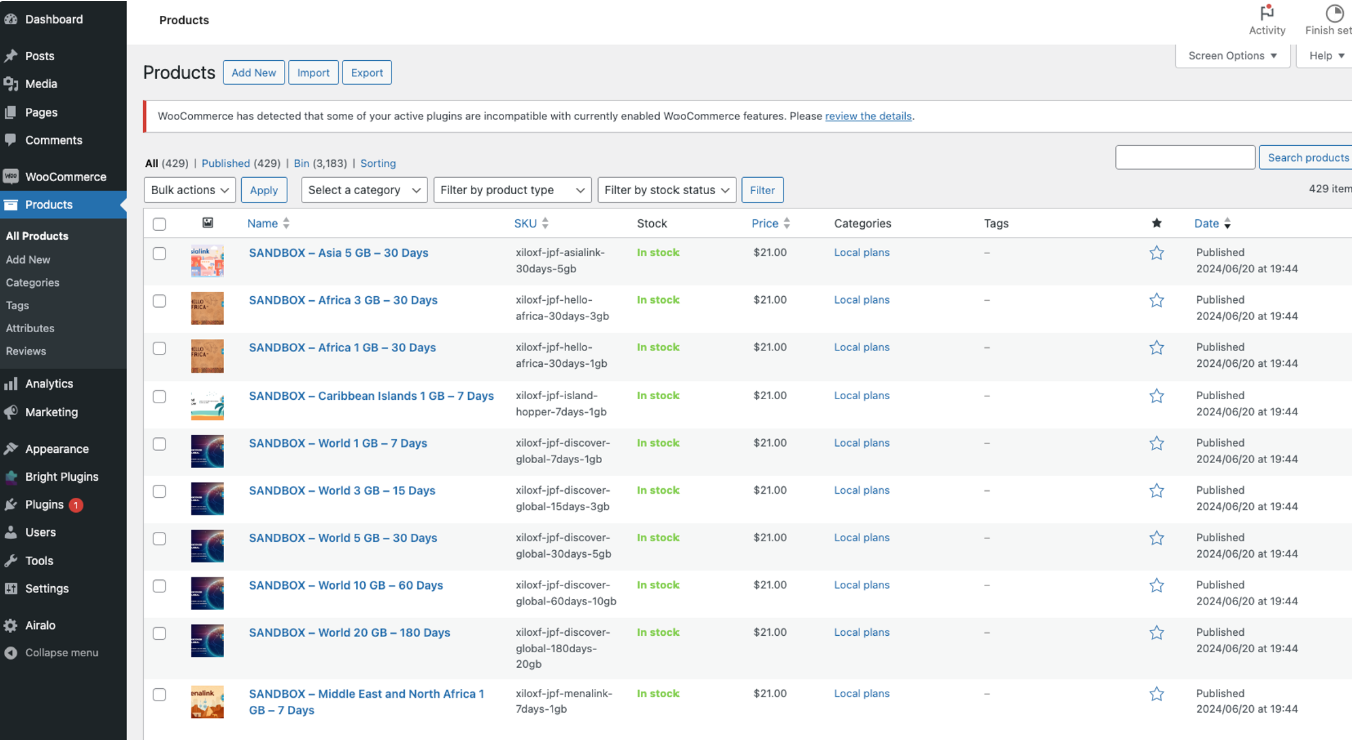Check the World 3 GB row checkbox
Screen dimensions: 1352x740
pyautogui.click(x=159, y=491)
